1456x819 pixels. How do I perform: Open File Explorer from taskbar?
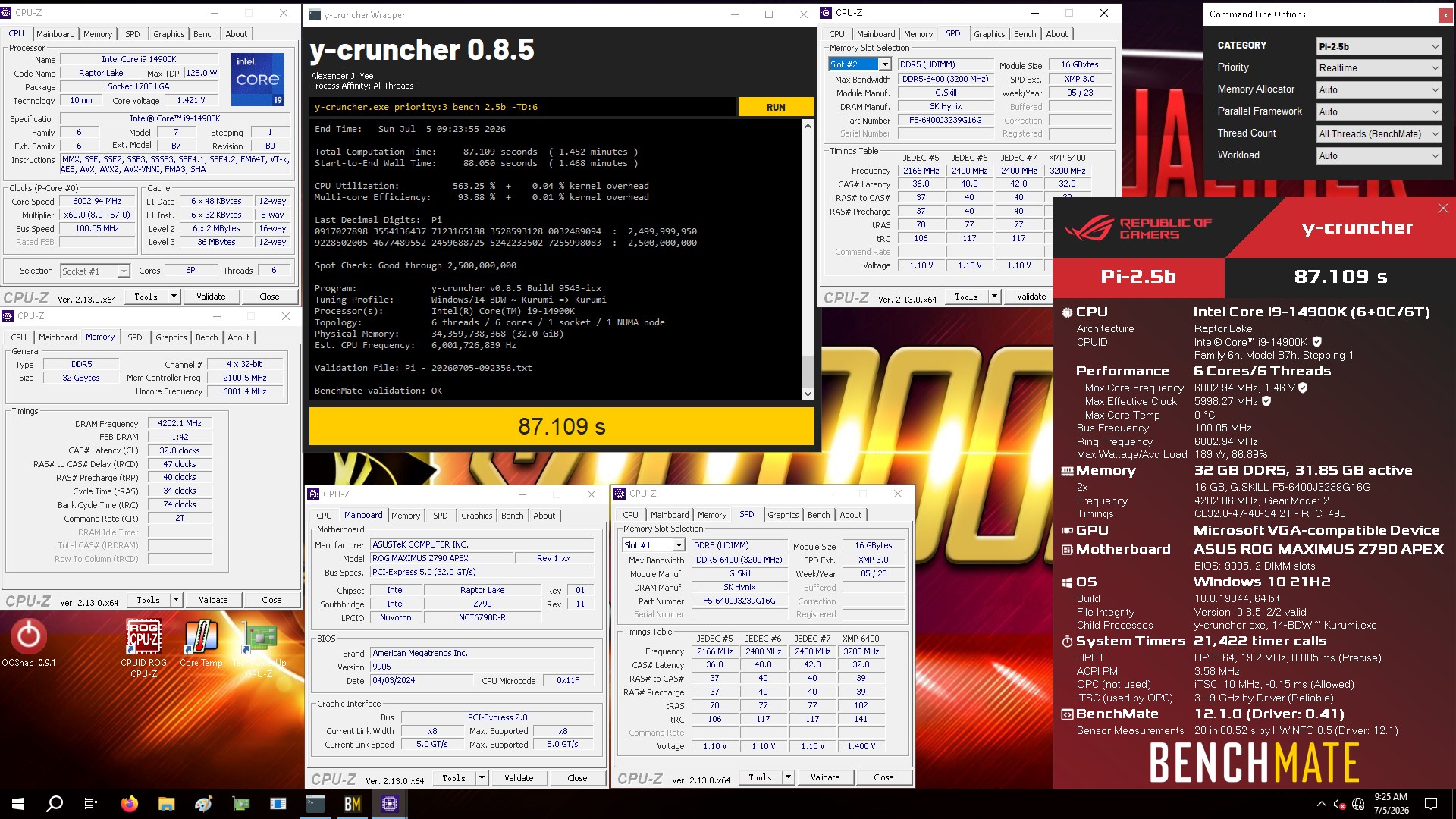pos(167,804)
